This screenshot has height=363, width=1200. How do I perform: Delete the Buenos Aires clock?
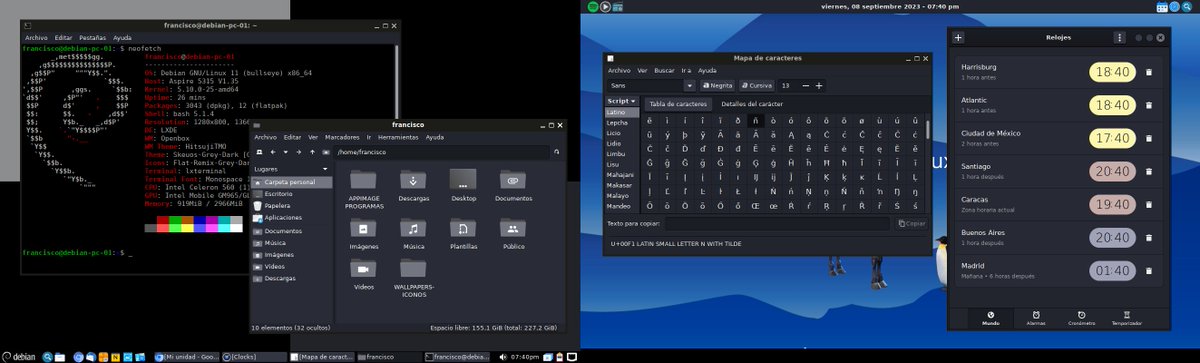point(1149,237)
